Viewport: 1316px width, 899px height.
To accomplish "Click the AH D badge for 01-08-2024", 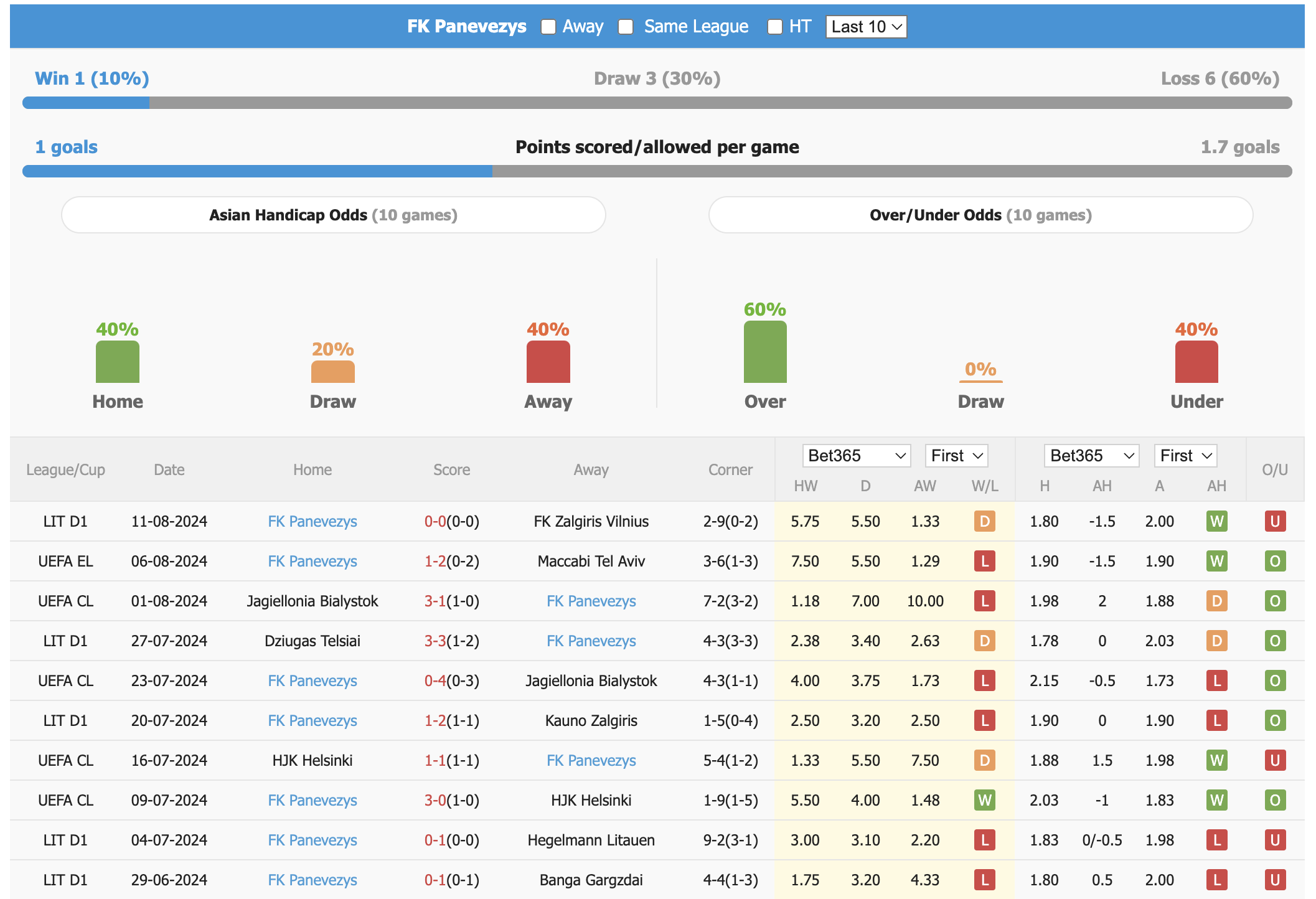I will (1217, 601).
